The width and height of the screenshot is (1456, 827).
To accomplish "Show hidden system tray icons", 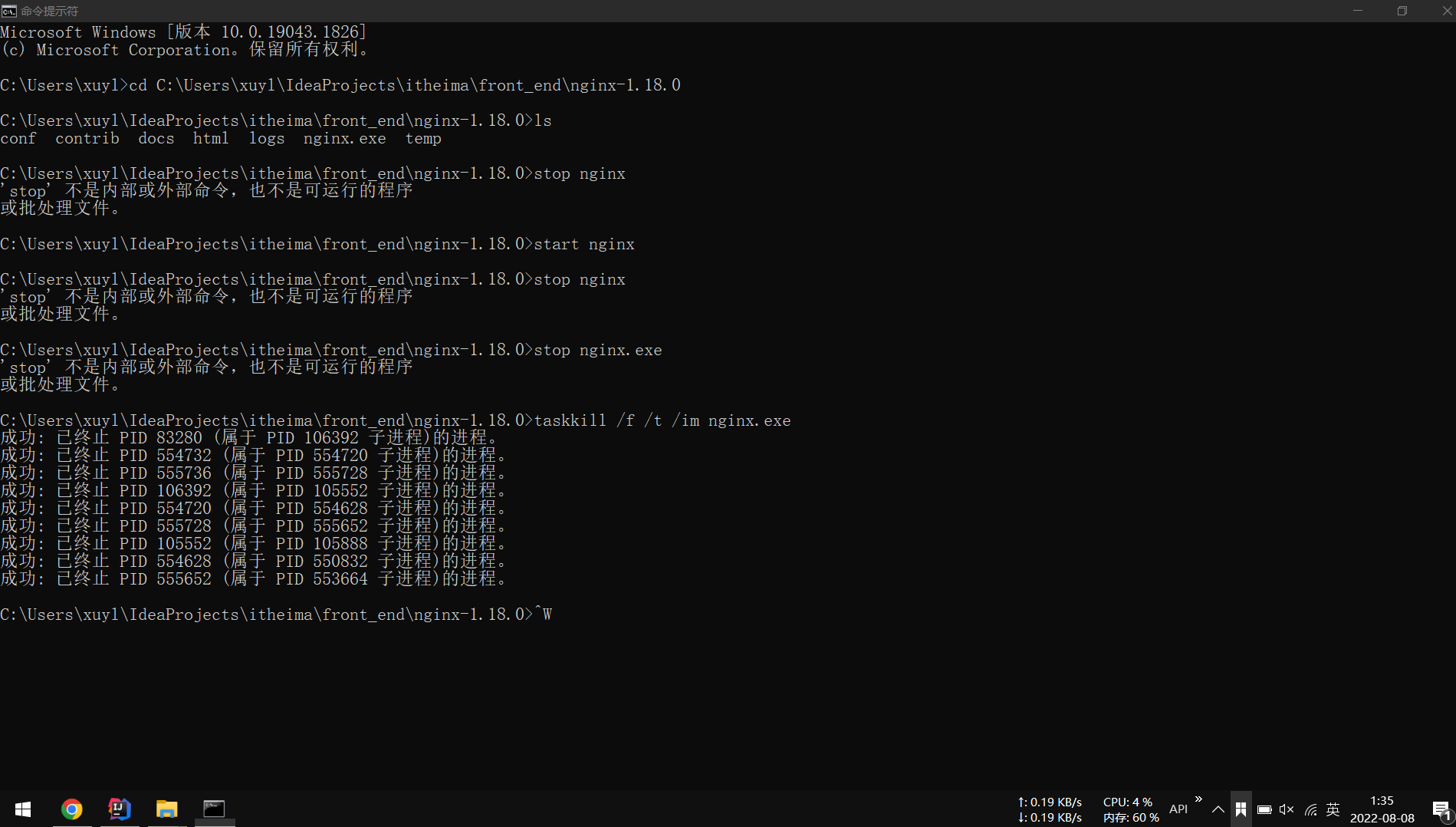I will coord(1218,809).
